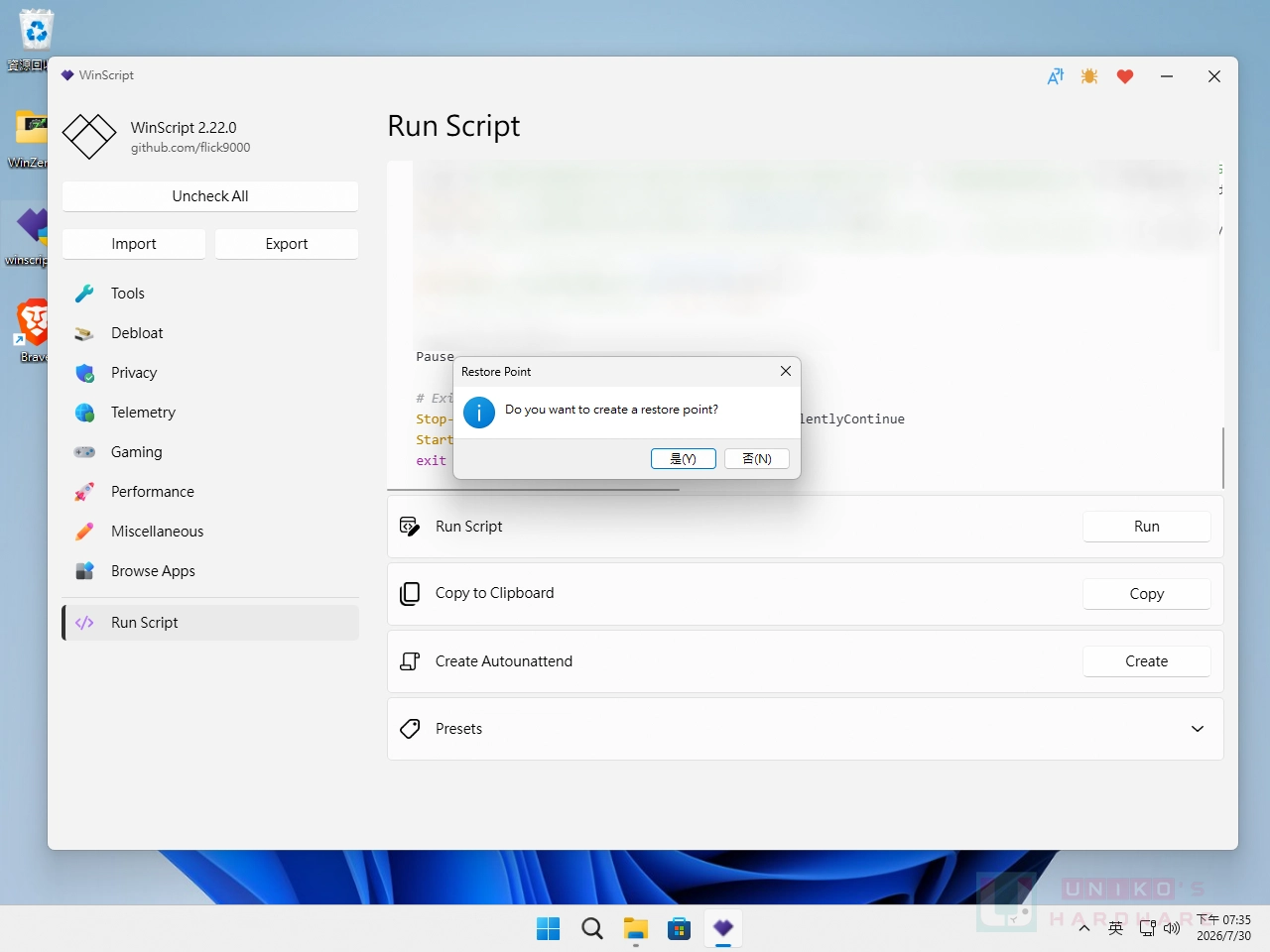The width and height of the screenshot is (1270, 952).
Task: Click the Tools wrench icon
Action: 84,294
